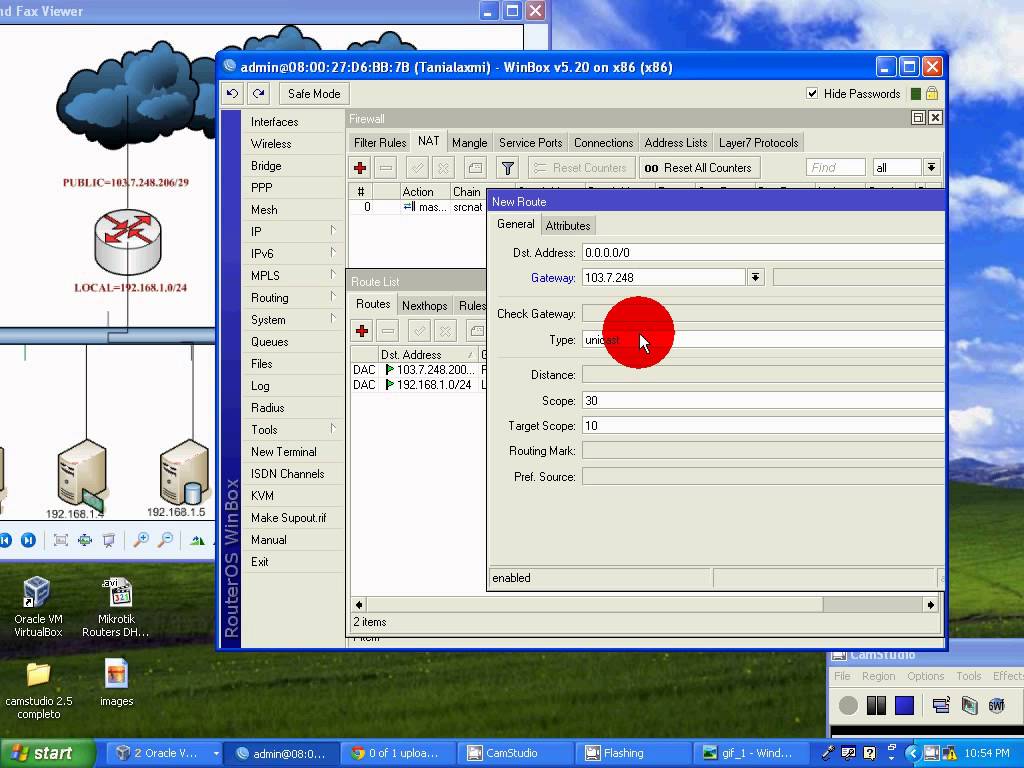Click the CamStudio blue stop button

pyautogui.click(x=904, y=705)
